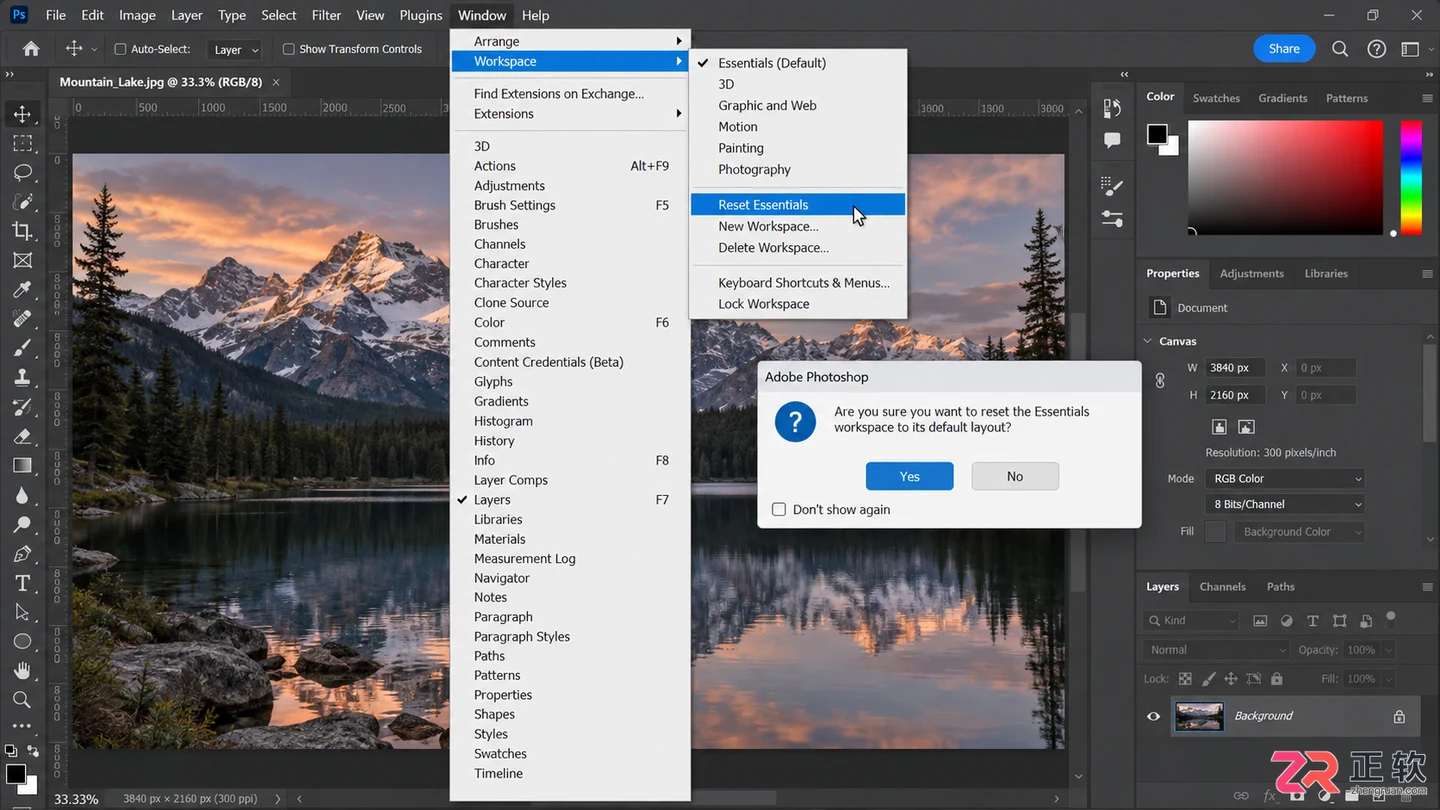Viewport: 1440px width, 810px height.
Task: Click the foreground color swatch in Color panel
Action: click(x=1157, y=133)
